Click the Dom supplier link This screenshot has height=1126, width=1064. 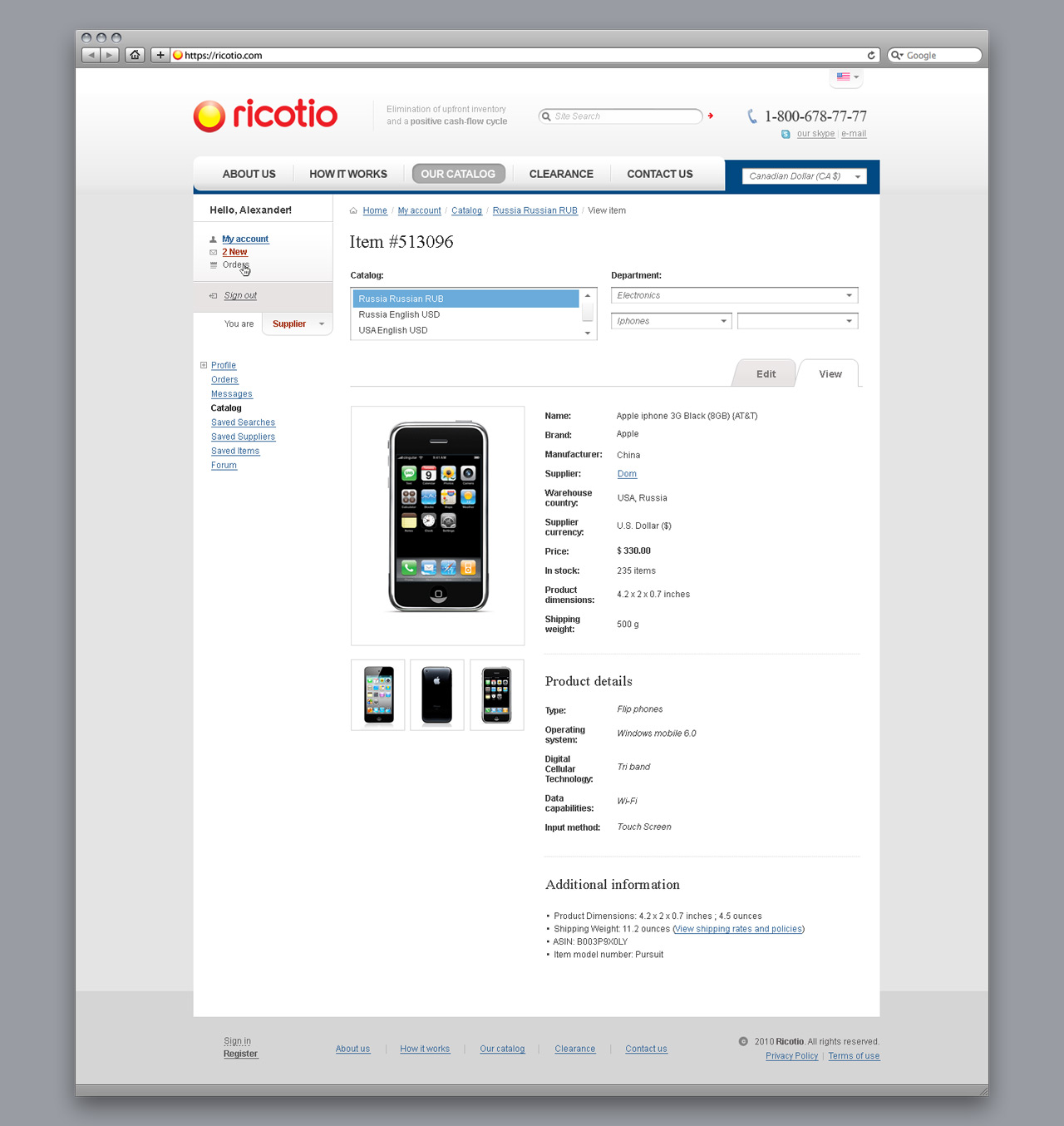(627, 474)
